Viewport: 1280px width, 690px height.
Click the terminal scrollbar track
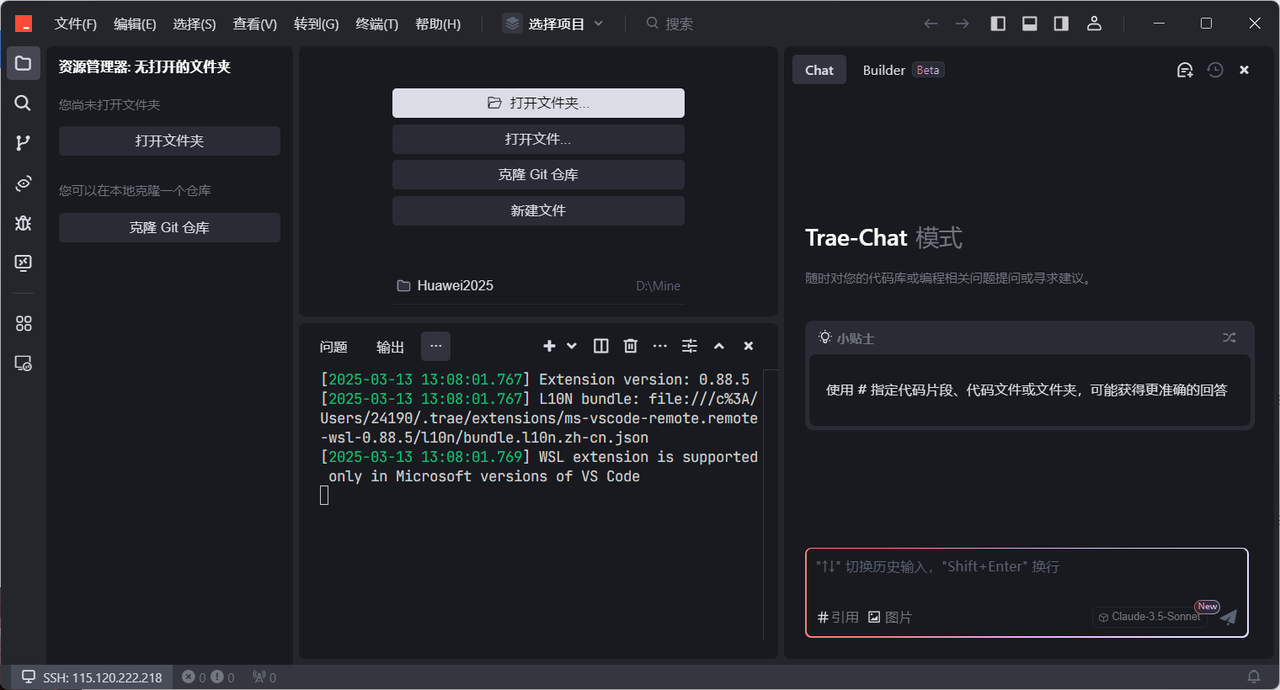tap(771, 505)
